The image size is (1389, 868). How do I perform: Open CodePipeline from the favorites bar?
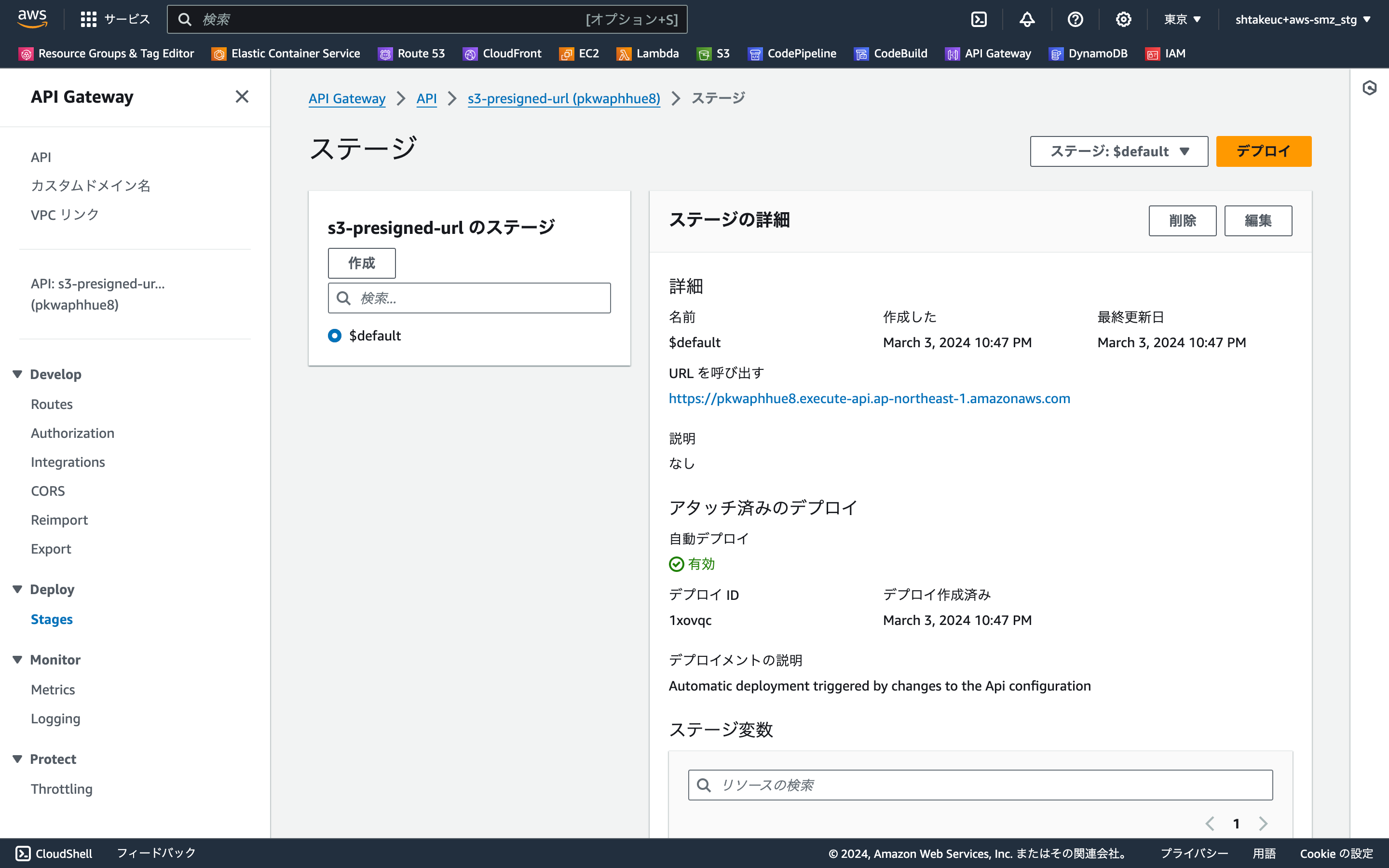[792, 54]
